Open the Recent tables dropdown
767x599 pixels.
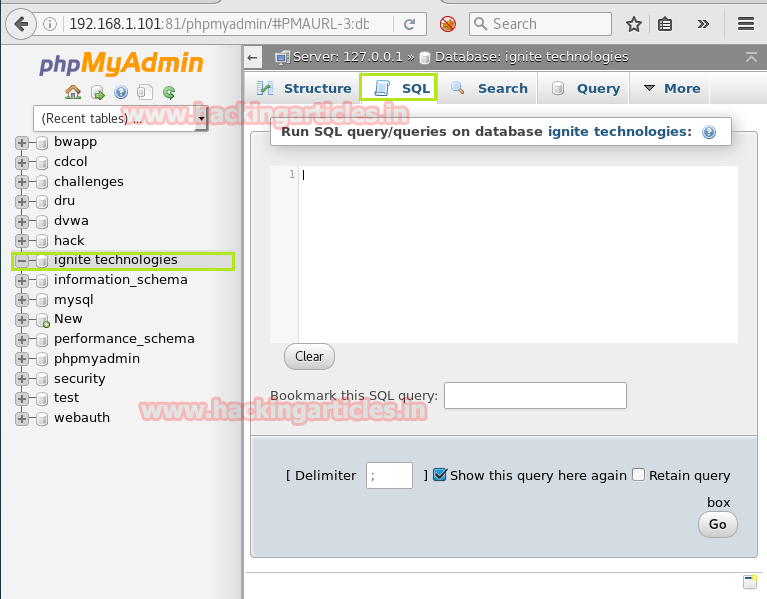120,118
